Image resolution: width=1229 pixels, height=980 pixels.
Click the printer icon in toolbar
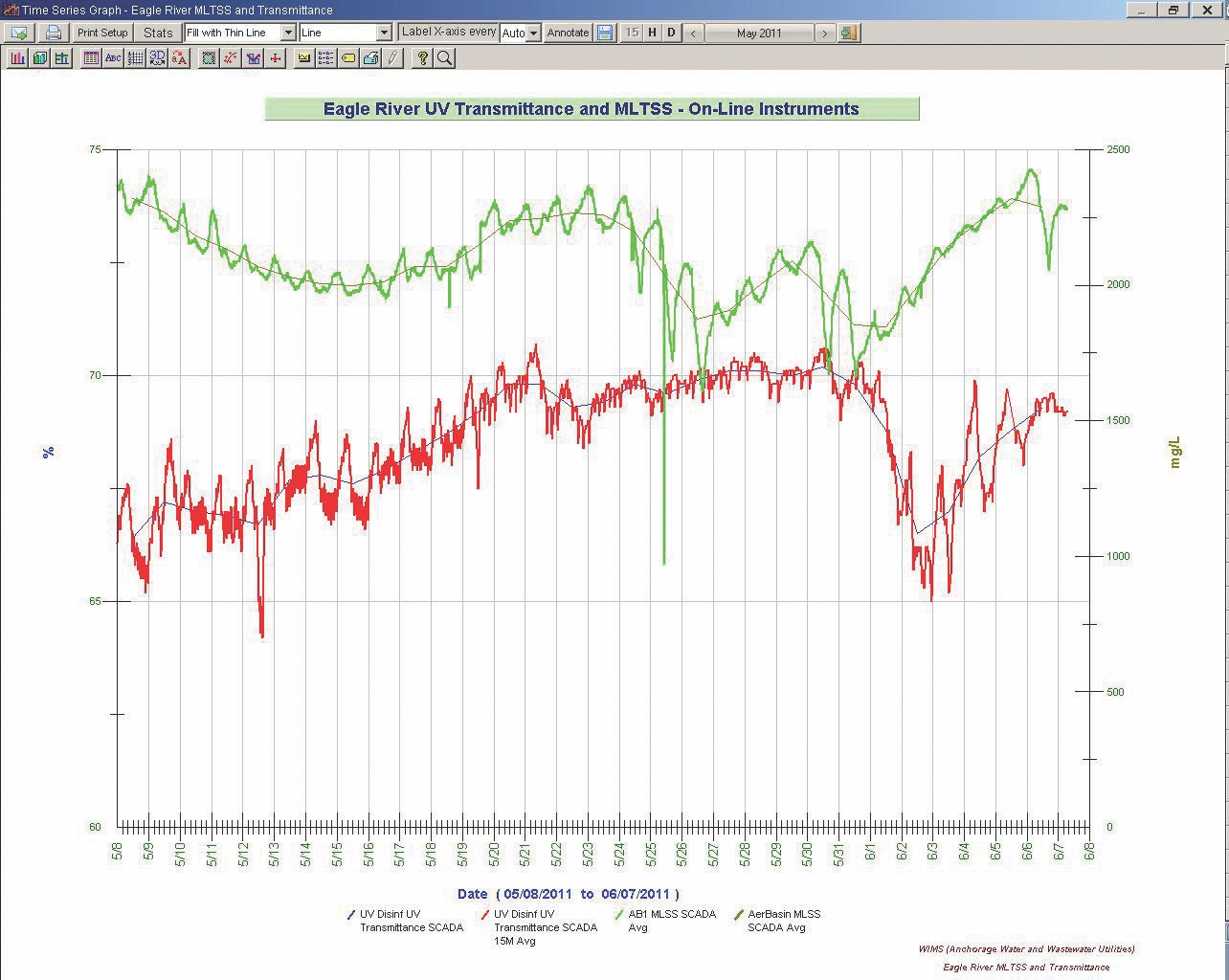54,33
